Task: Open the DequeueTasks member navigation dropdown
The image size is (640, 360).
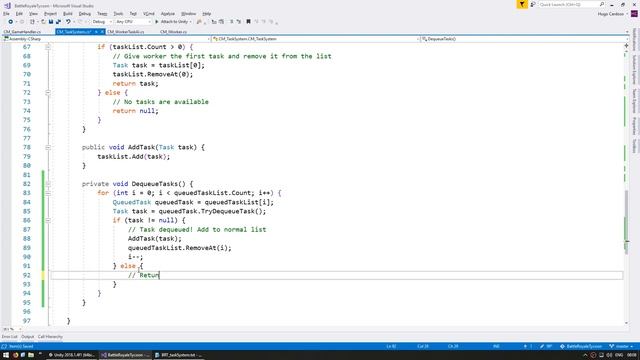Action: [x=525, y=39]
